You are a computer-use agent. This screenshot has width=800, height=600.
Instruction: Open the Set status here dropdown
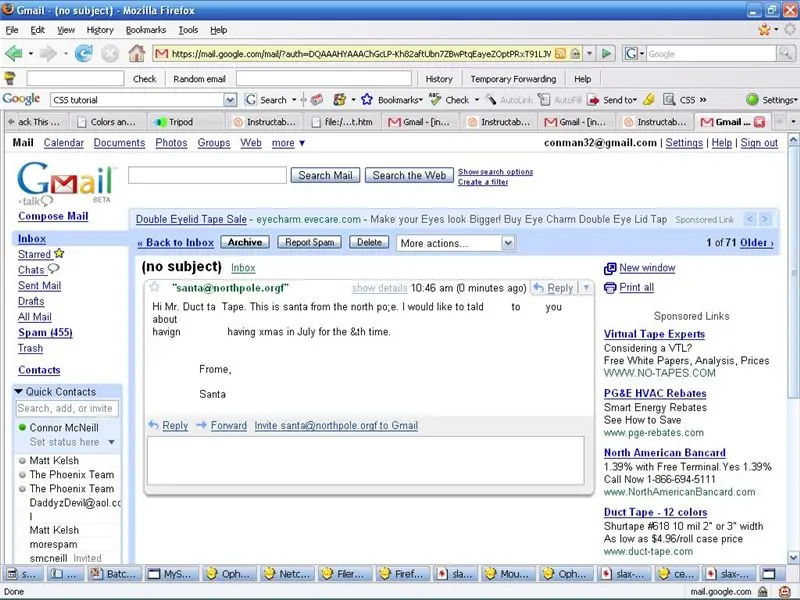[x=112, y=442]
